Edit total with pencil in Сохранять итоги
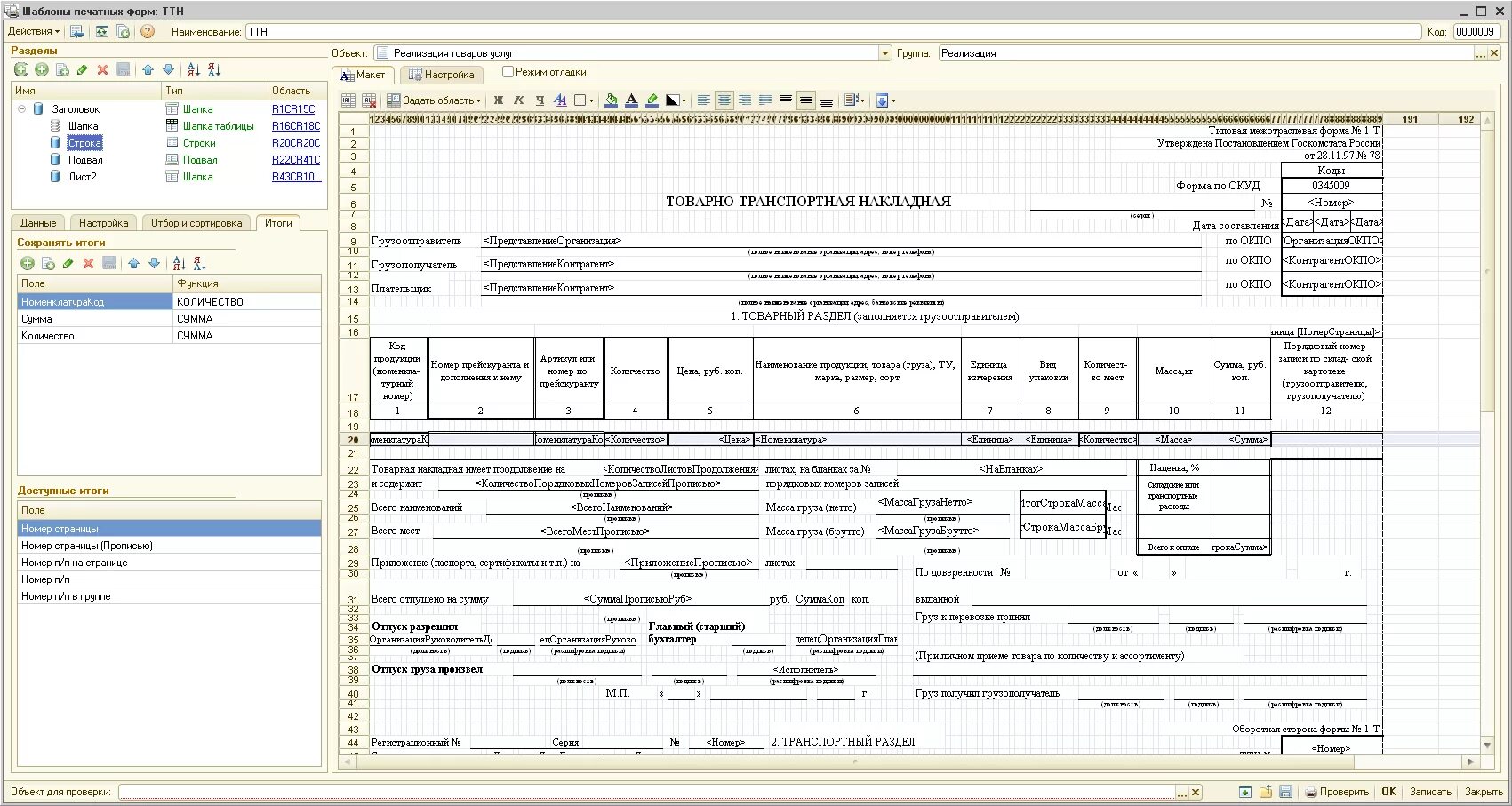The image size is (1512, 806). click(68, 263)
